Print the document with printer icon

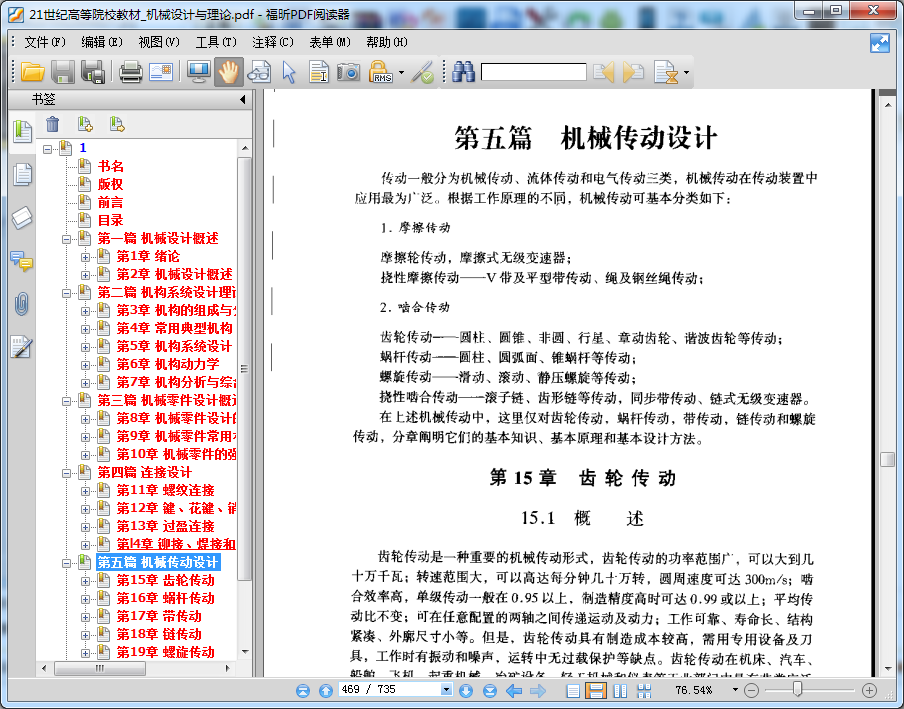coord(130,72)
